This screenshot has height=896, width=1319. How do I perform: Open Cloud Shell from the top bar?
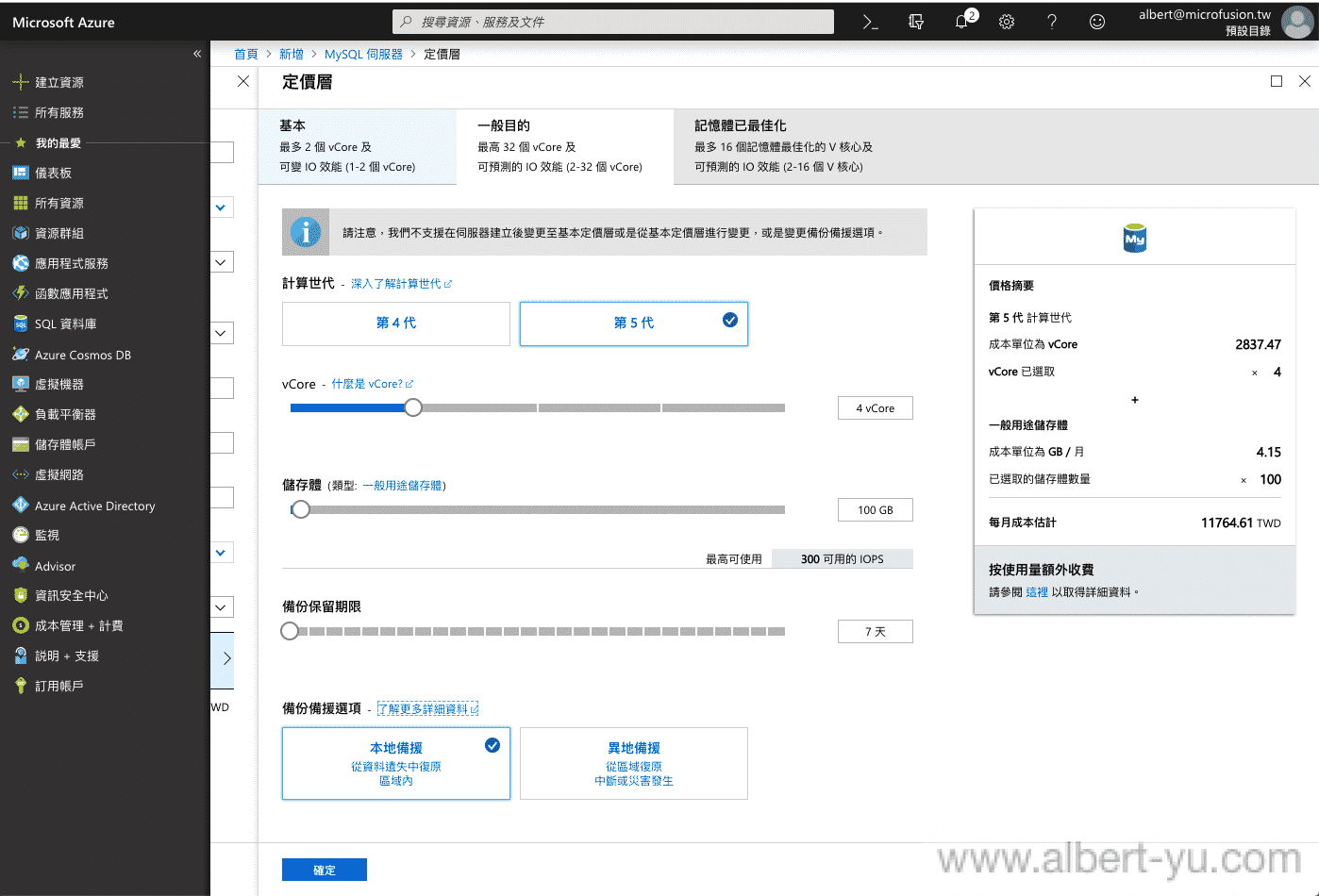(870, 22)
